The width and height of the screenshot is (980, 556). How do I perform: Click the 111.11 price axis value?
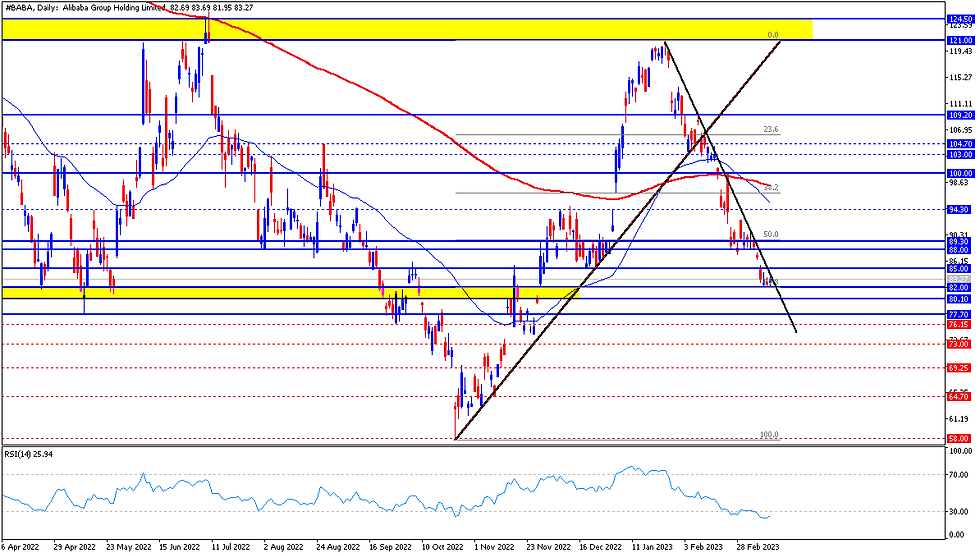[x=959, y=104]
